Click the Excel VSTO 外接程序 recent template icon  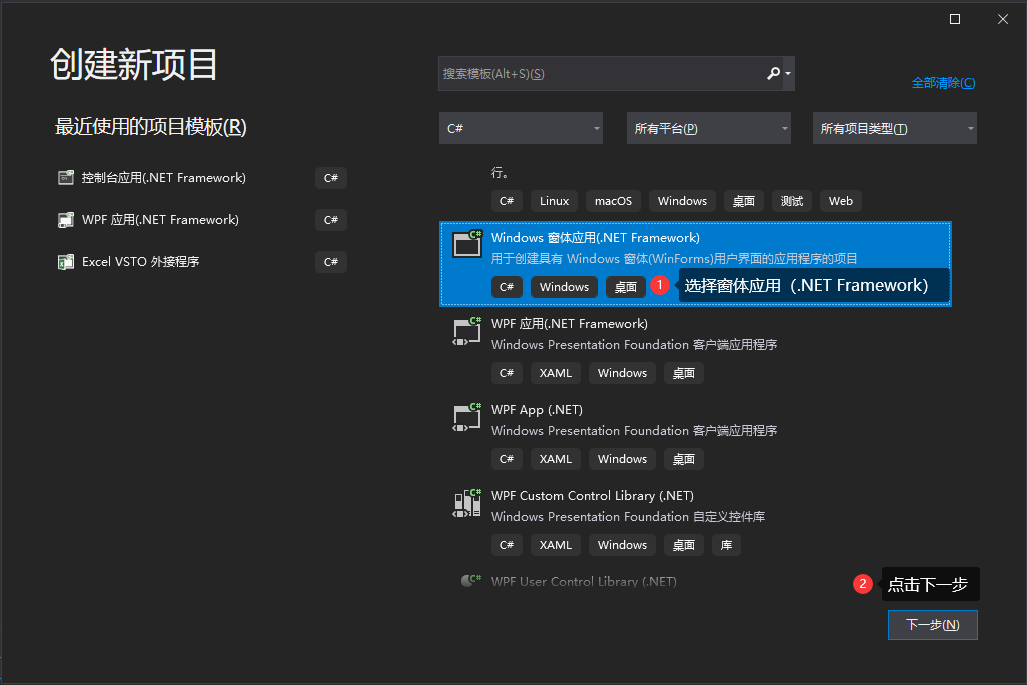[65, 262]
